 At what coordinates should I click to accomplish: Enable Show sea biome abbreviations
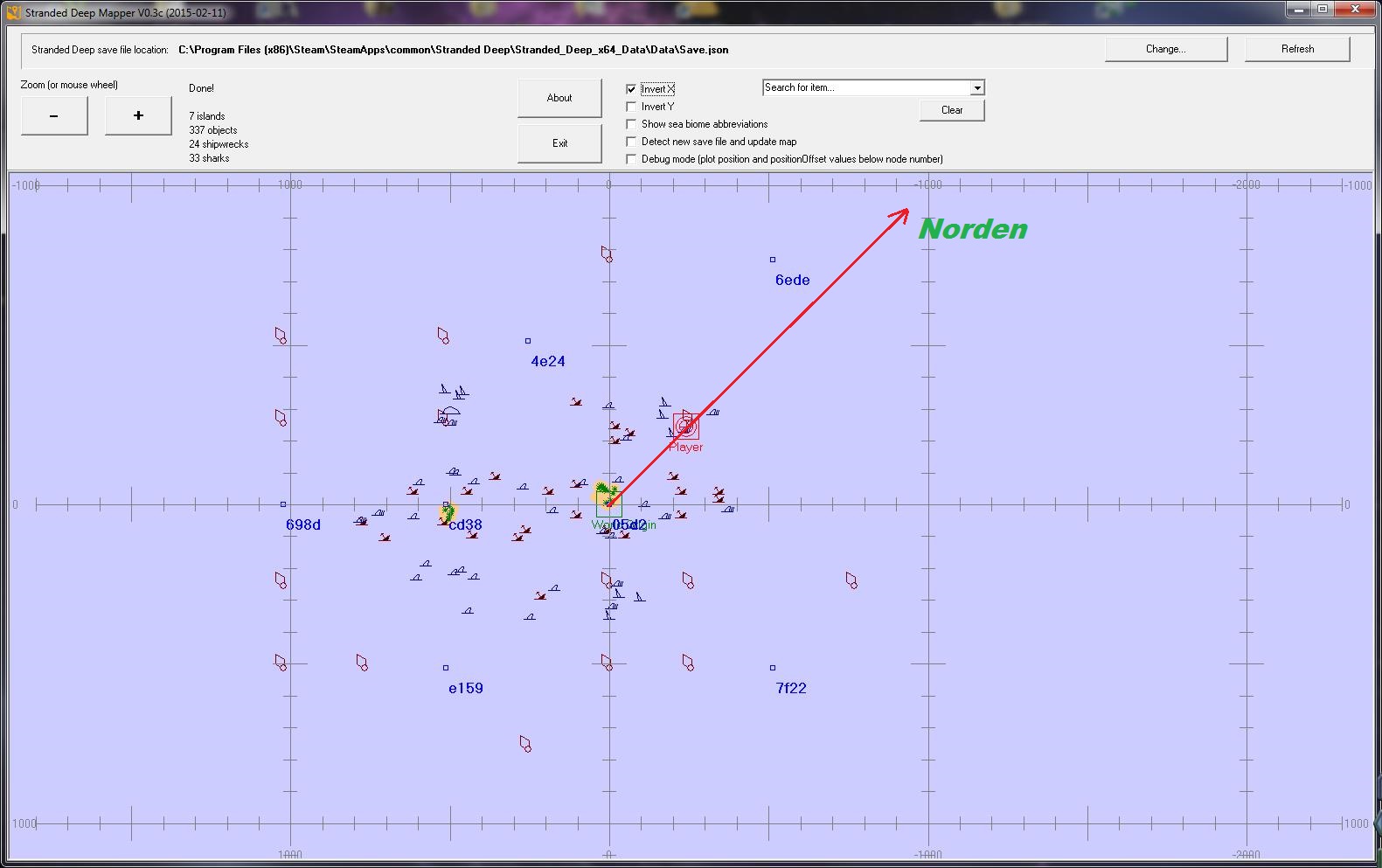(x=631, y=124)
